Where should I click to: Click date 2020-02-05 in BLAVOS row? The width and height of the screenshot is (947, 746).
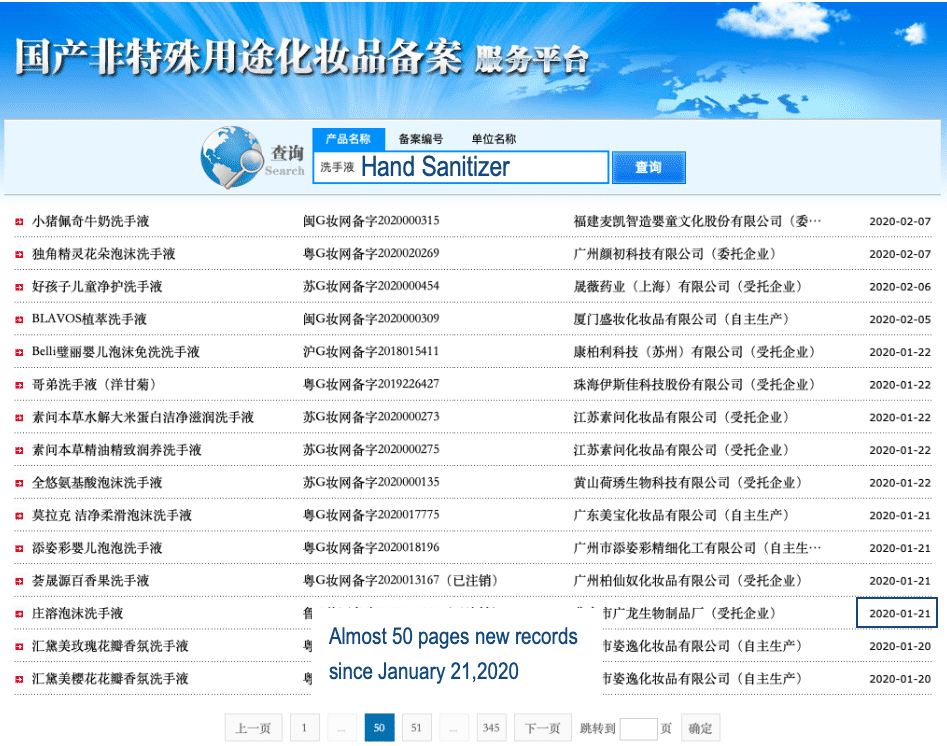tap(900, 320)
